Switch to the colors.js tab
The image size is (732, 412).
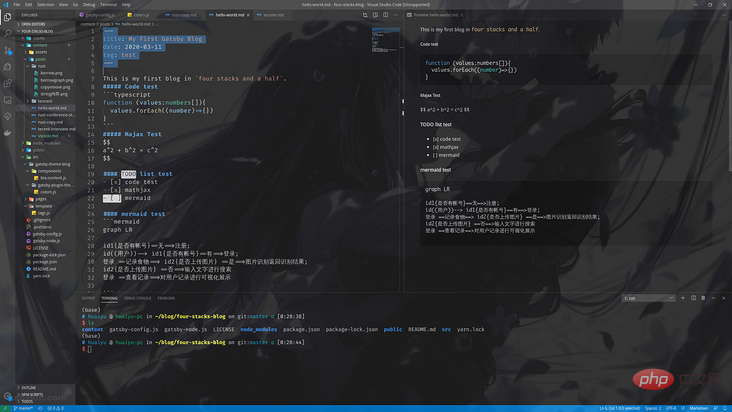141,15
